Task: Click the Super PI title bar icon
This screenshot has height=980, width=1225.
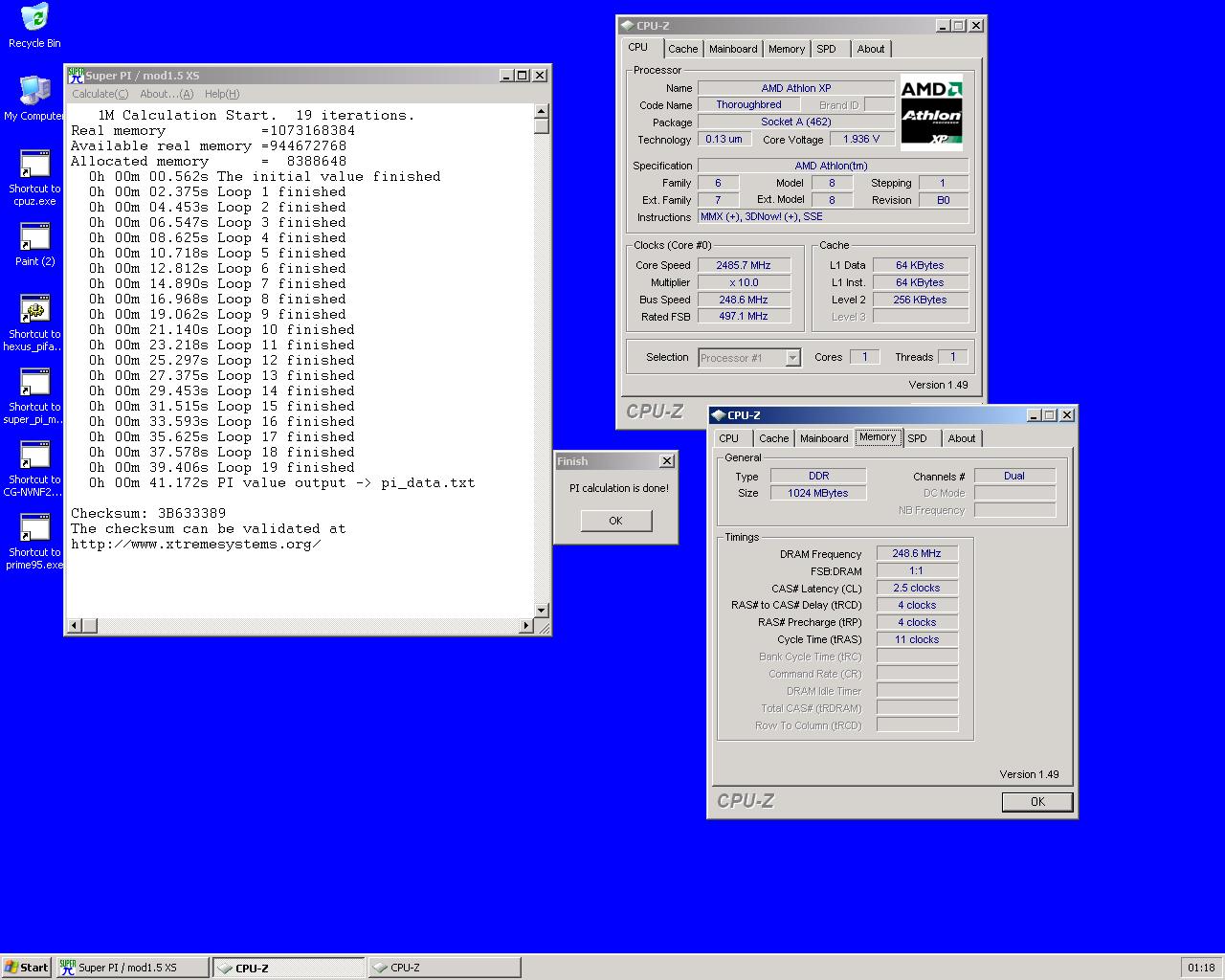Action: (x=76, y=75)
